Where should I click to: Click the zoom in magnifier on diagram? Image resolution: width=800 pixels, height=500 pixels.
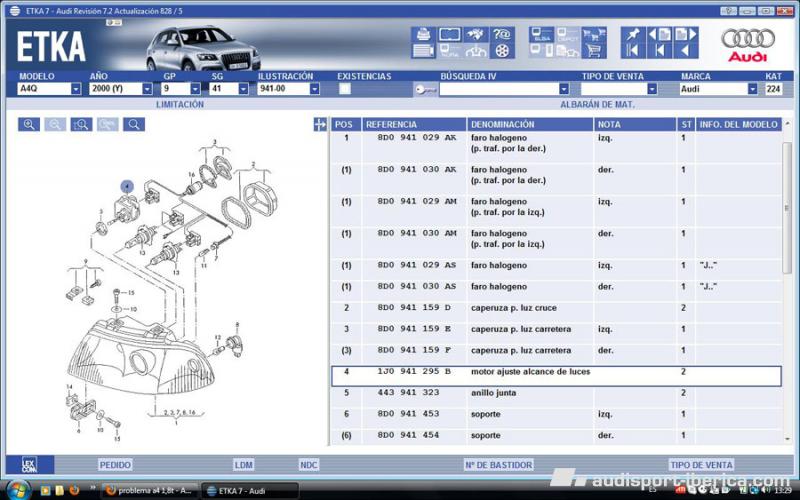coord(29,124)
